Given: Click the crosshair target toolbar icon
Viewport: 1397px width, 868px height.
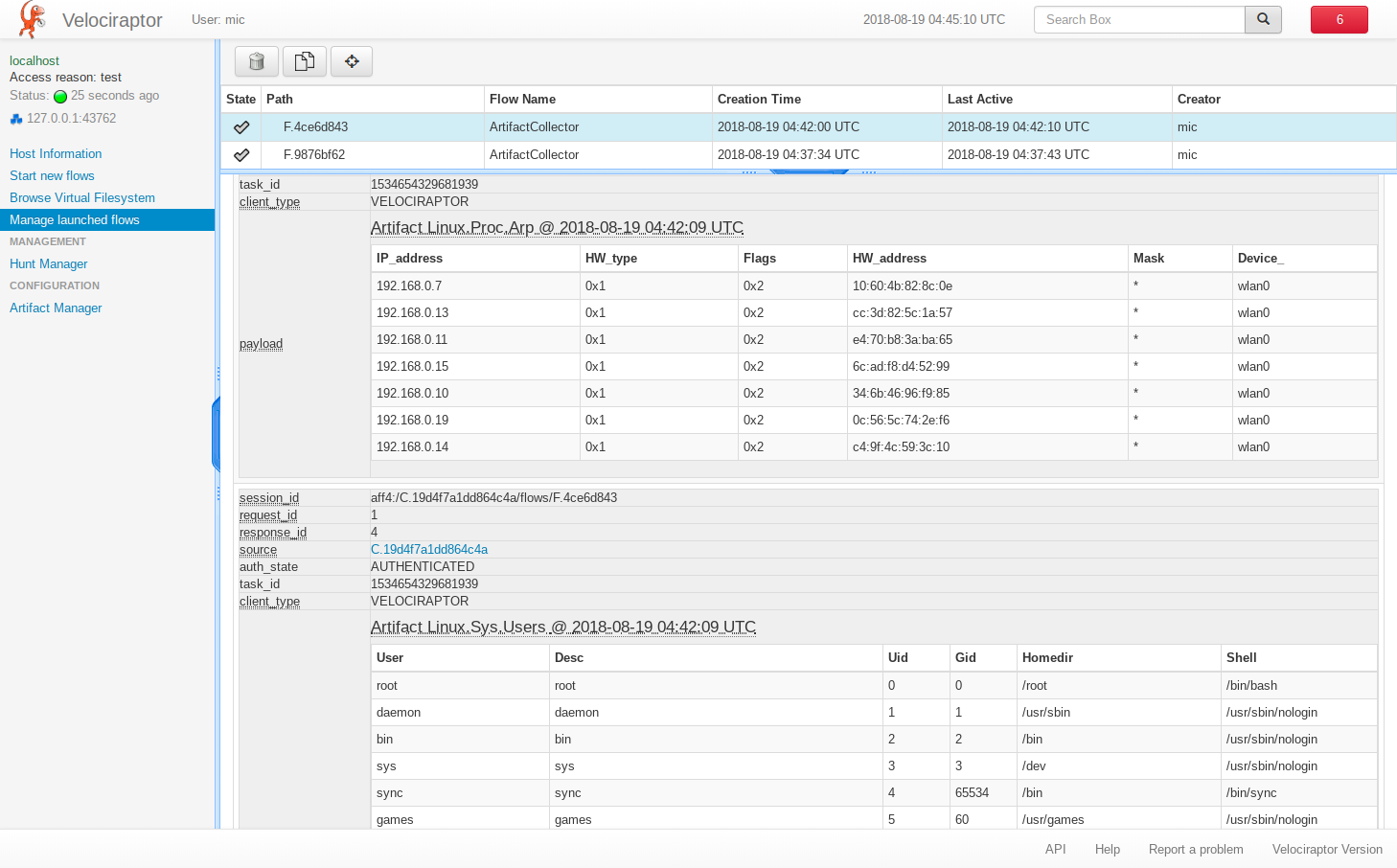Looking at the screenshot, I should click(352, 61).
